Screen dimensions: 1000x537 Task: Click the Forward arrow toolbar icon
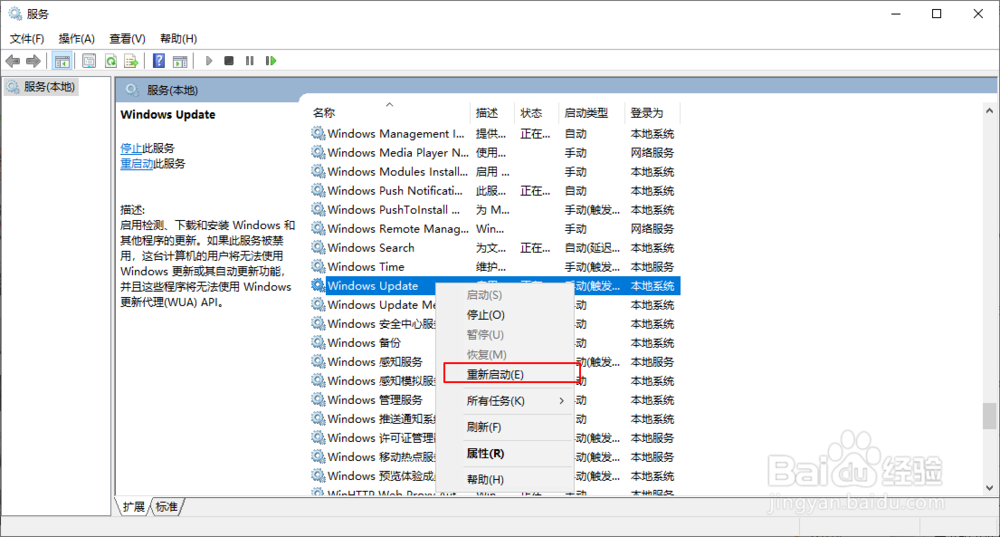[x=33, y=61]
